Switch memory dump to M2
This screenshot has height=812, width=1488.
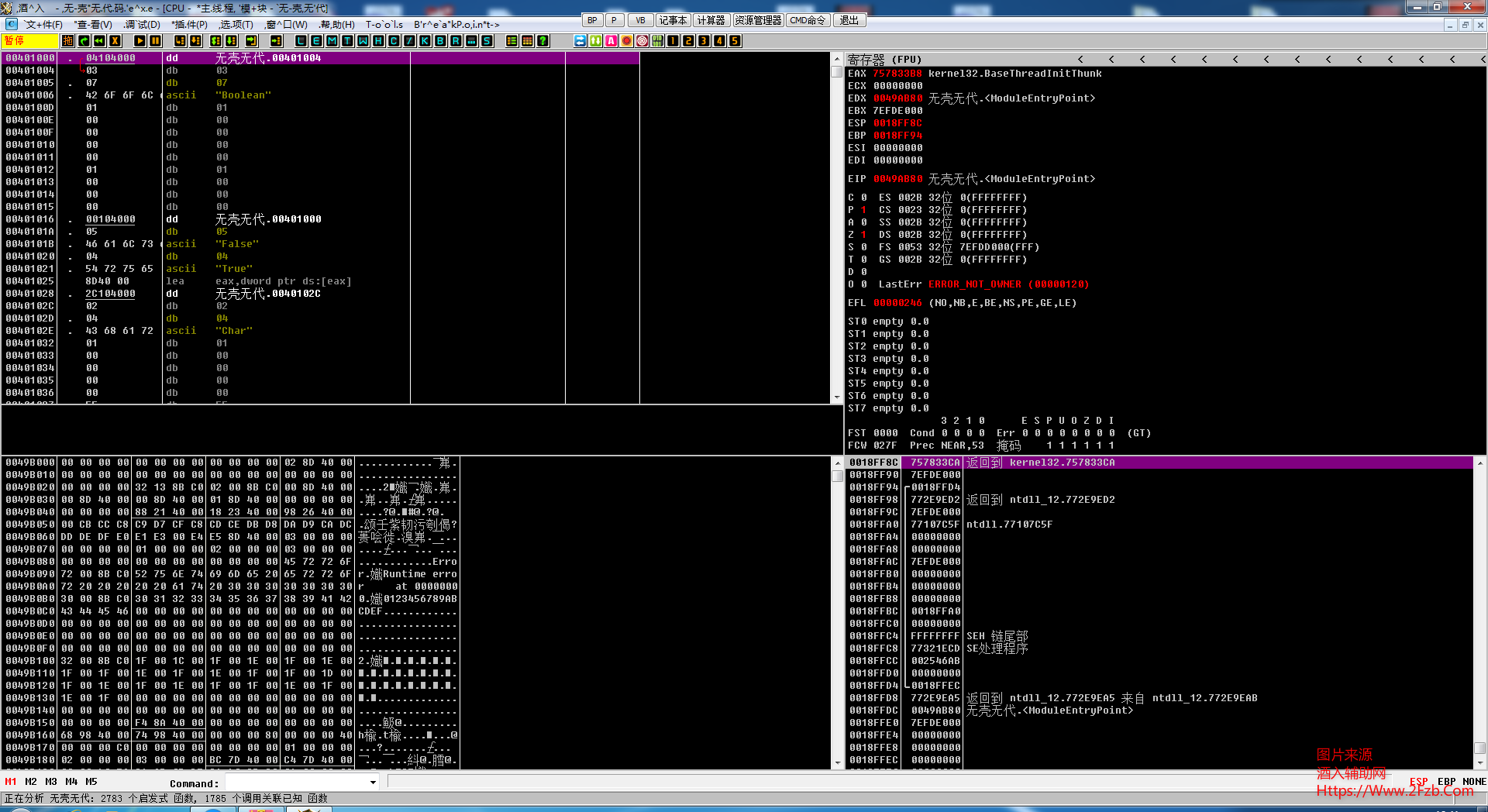pos(31,782)
